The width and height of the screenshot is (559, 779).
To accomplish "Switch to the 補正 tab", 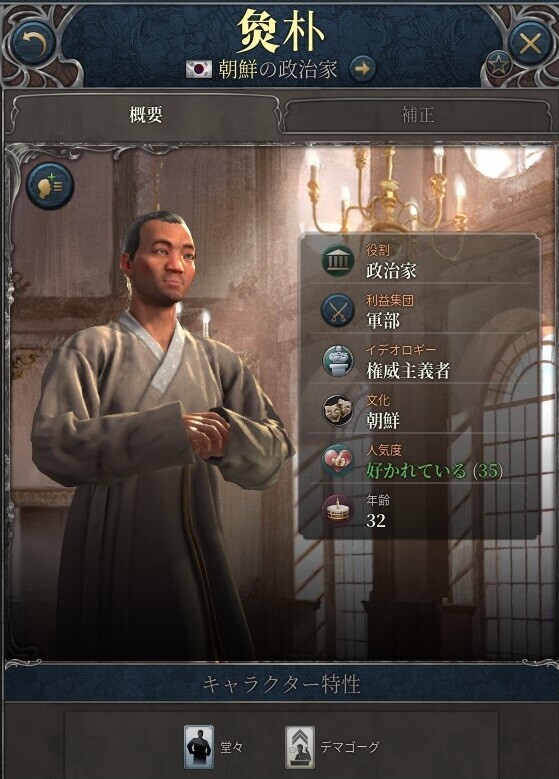I will tap(417, 115).
